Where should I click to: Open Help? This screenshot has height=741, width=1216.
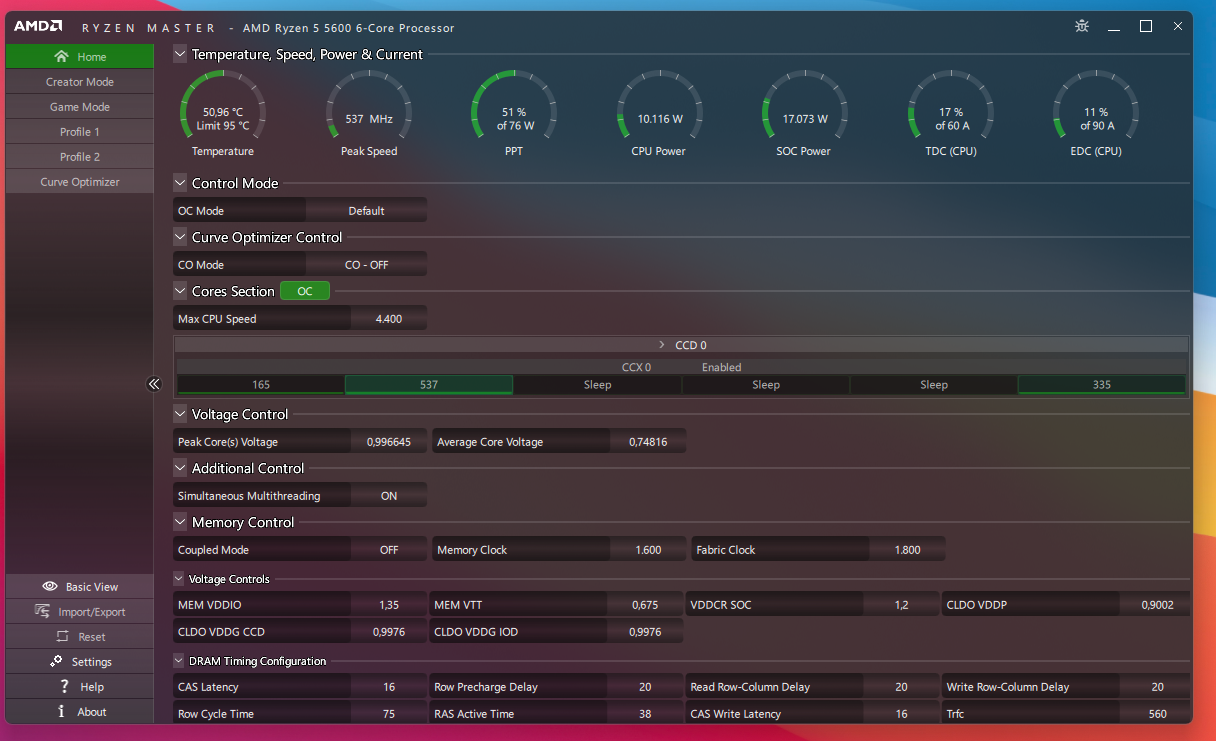(80, 687)
